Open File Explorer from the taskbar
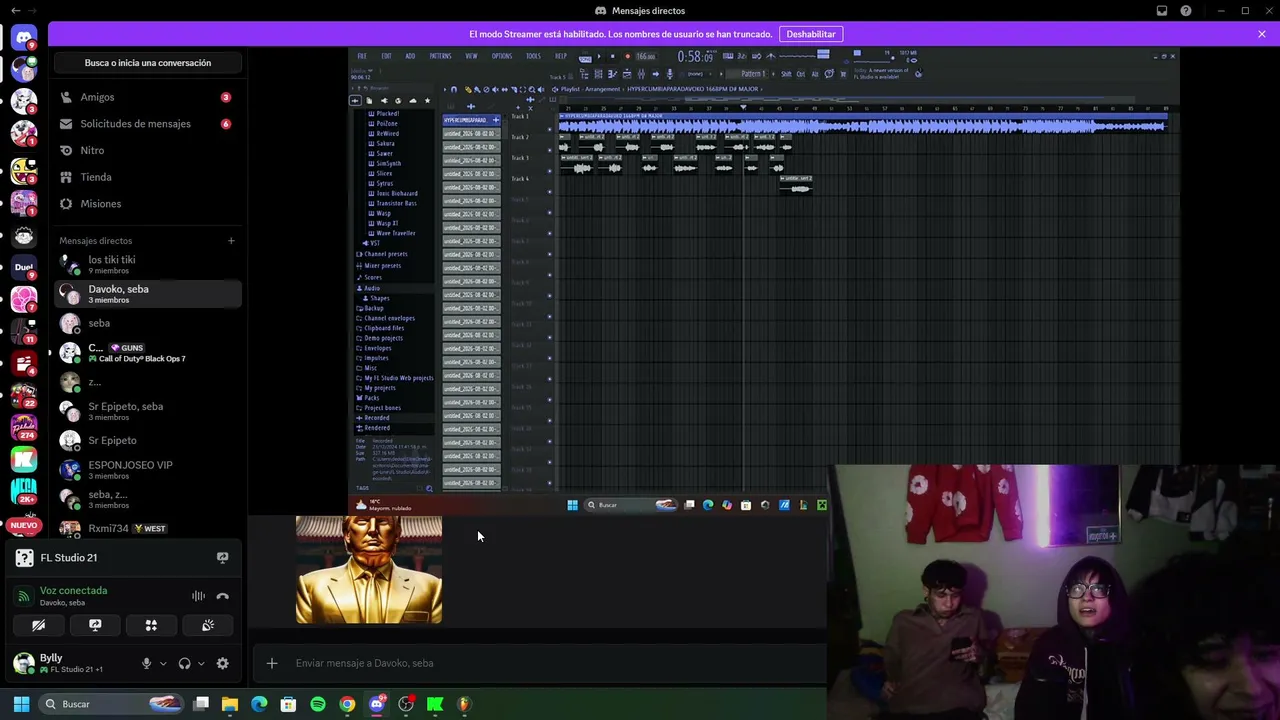Image resolution: width=1280 pixels, height=720 pixels. point(230,704)
